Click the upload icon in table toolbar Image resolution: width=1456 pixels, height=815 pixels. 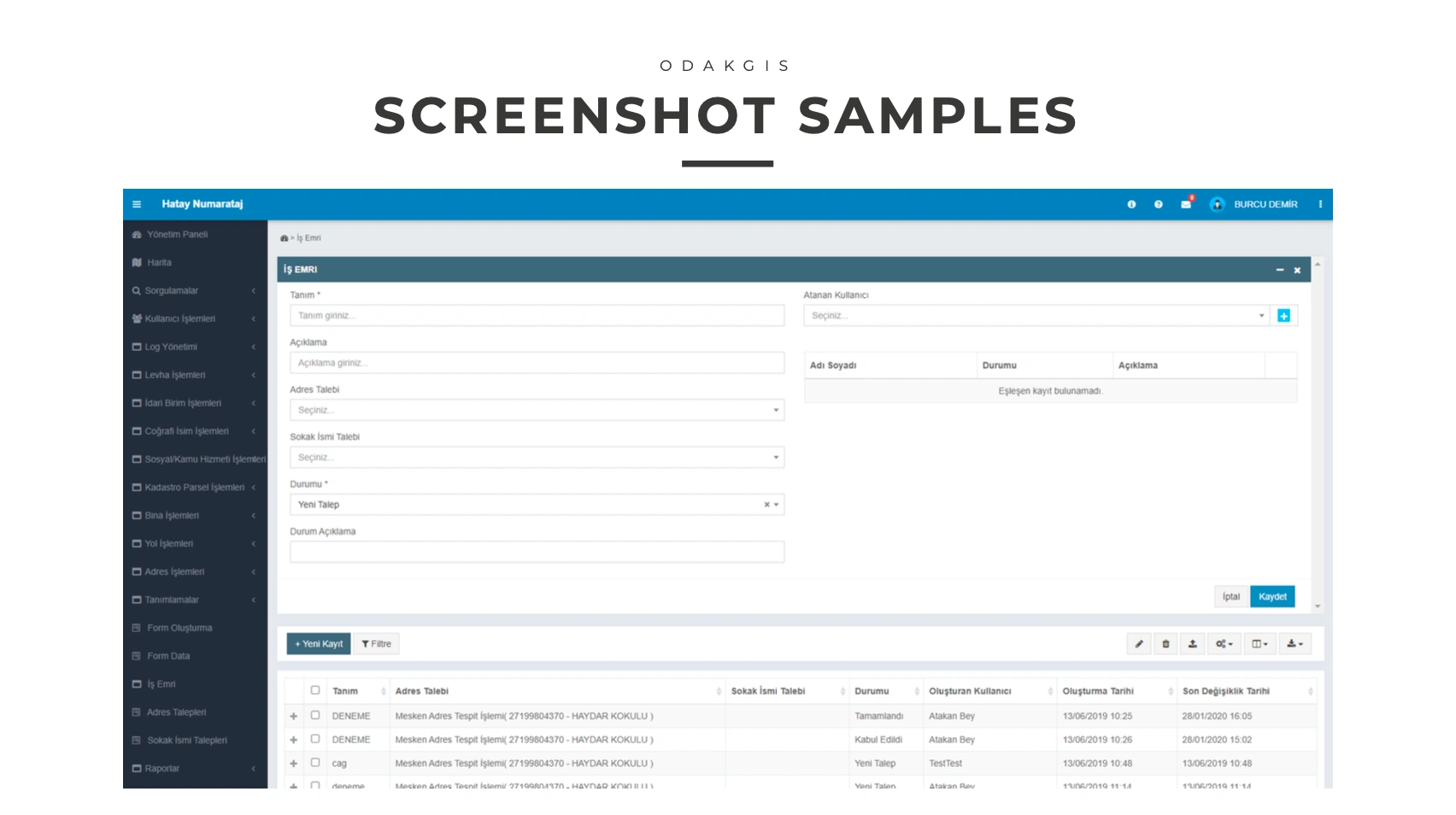point(1192,644)
